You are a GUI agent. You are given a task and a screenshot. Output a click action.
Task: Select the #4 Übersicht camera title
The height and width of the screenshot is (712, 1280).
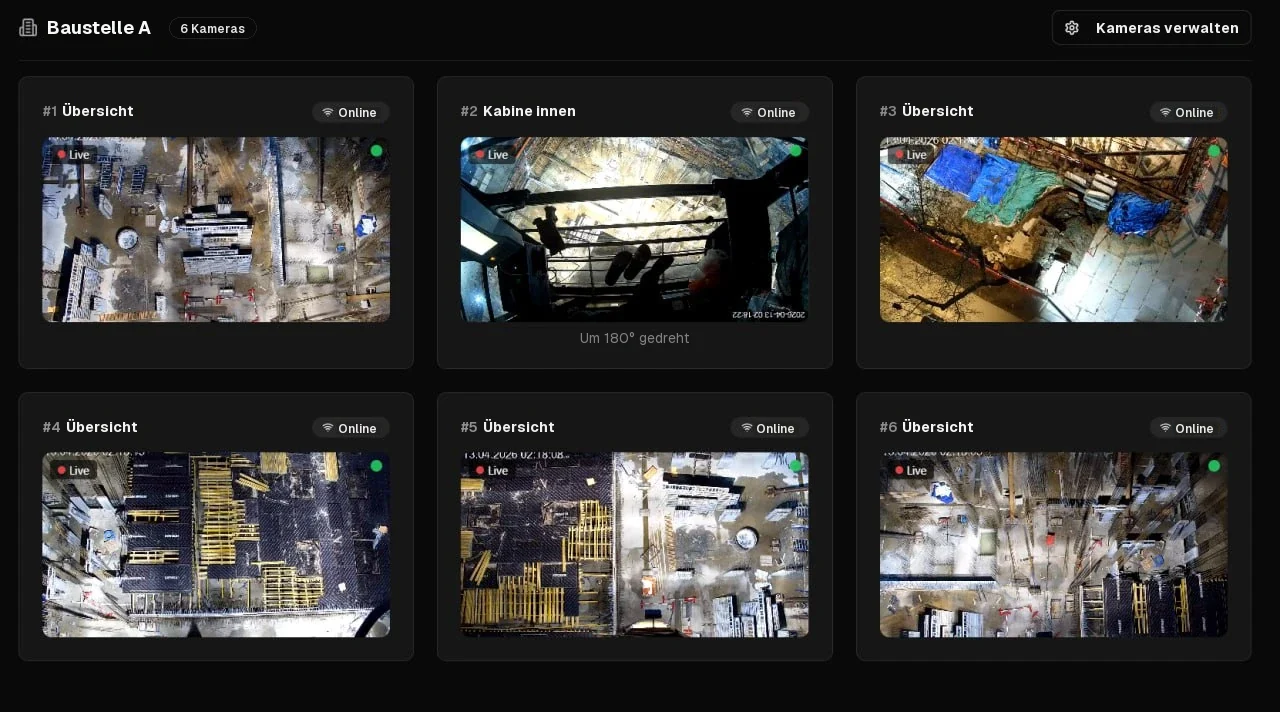90,427
